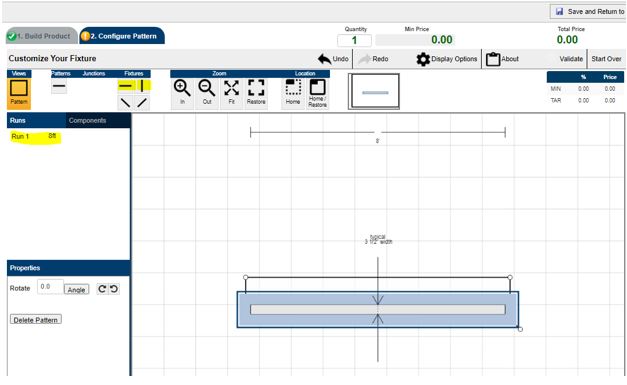
Task: Switch to the Components tab
Action: click(87, 120)
